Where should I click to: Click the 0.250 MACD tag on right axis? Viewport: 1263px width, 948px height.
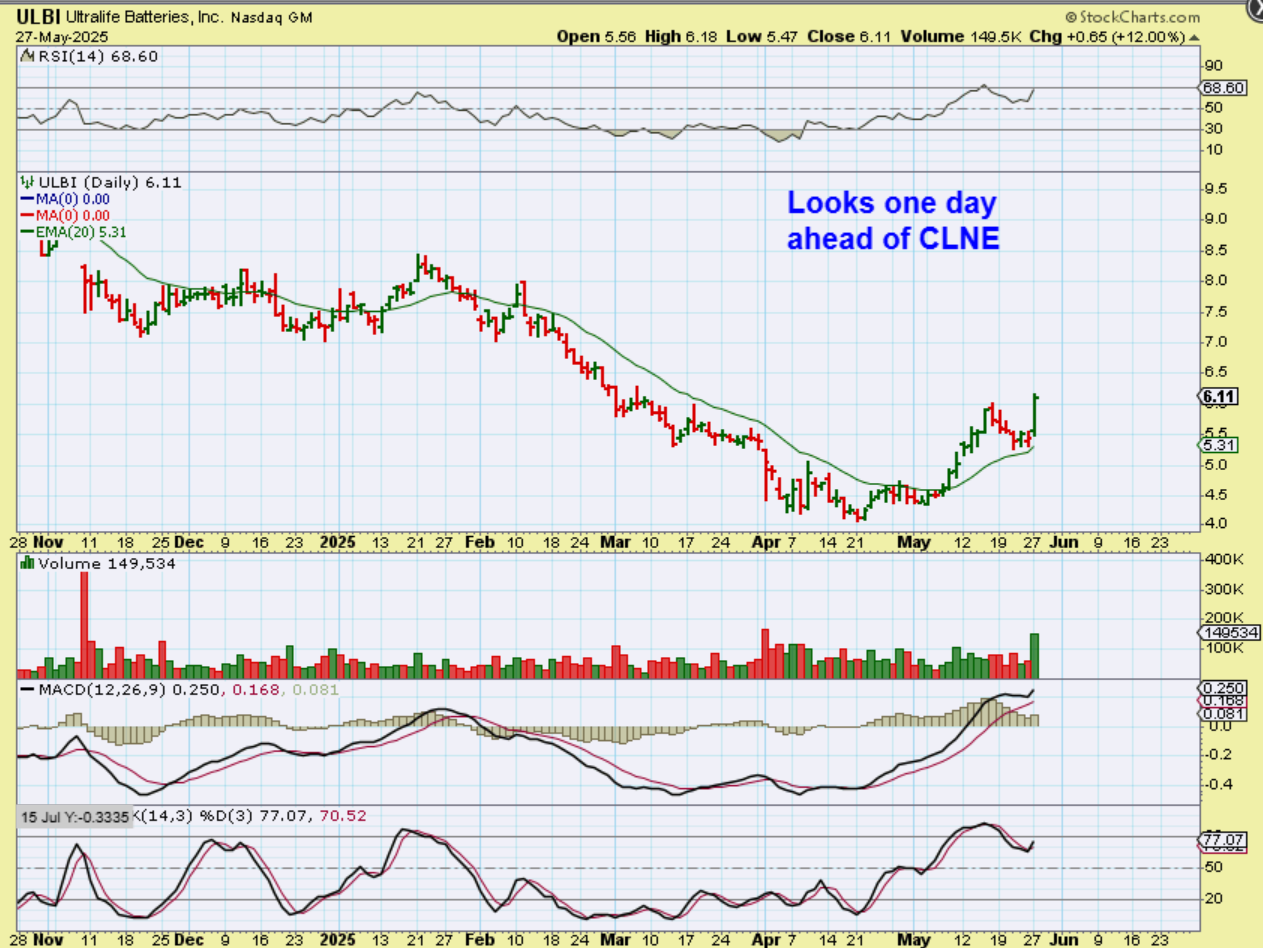1220,689
